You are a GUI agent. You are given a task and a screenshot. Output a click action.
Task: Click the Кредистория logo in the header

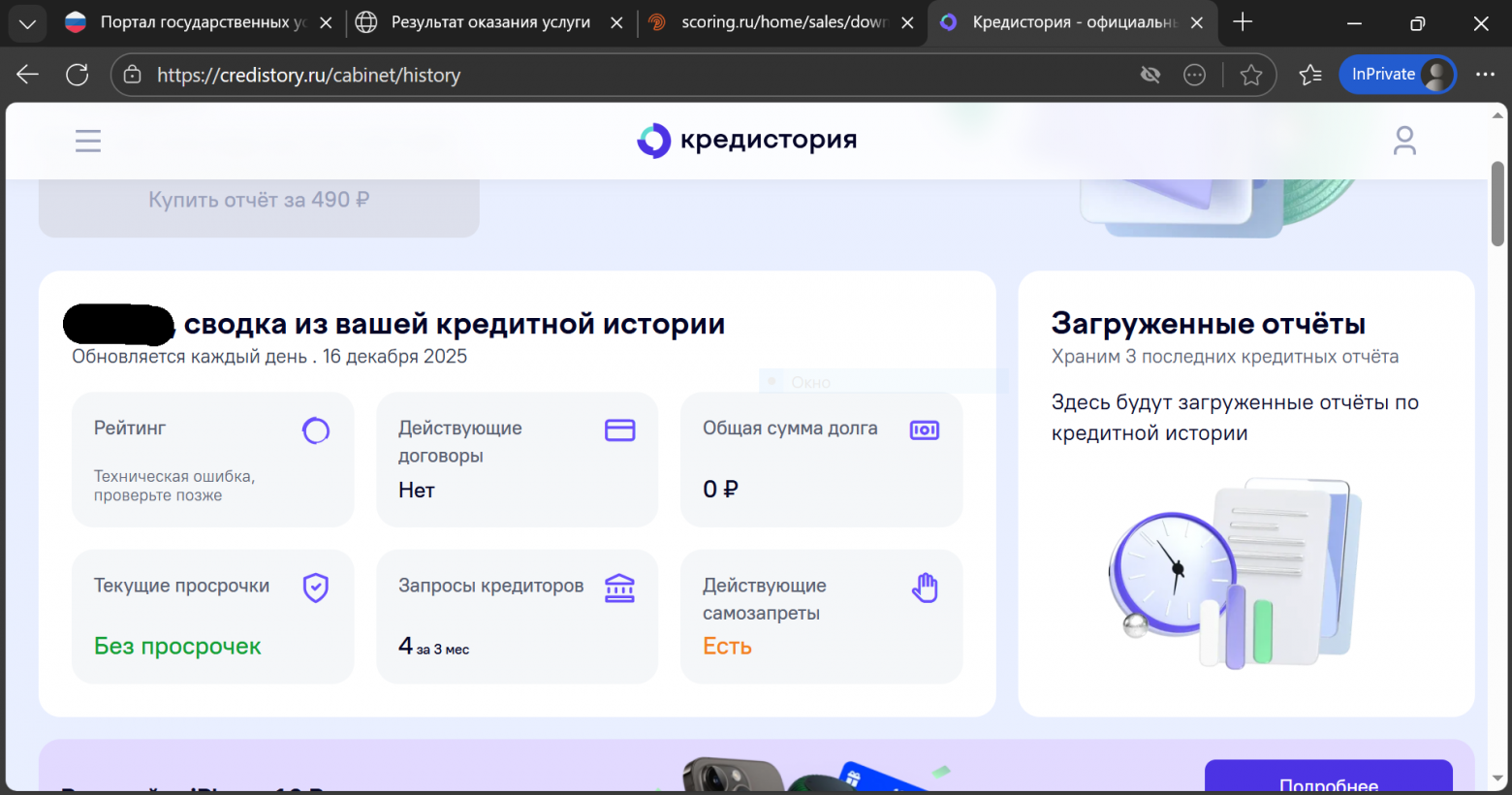(746, 140)
